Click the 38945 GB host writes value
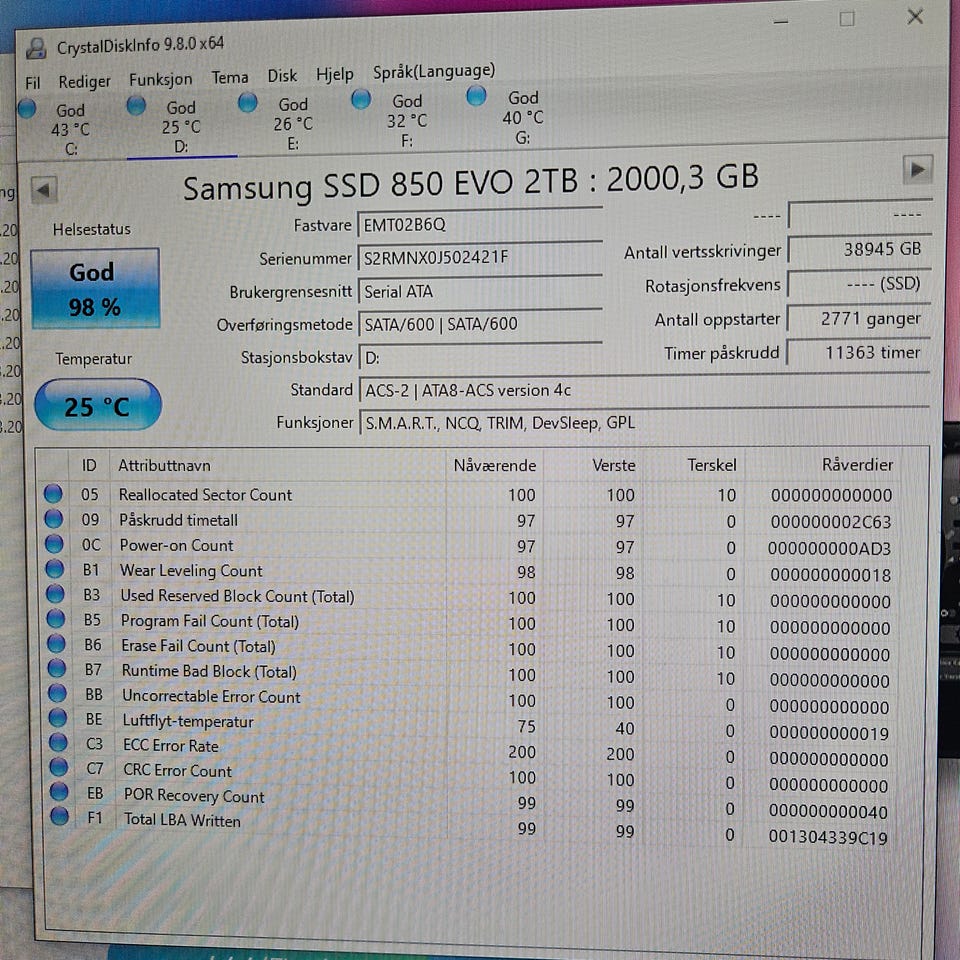The width and height of the screenshot is (960, 960). (859, 250)
